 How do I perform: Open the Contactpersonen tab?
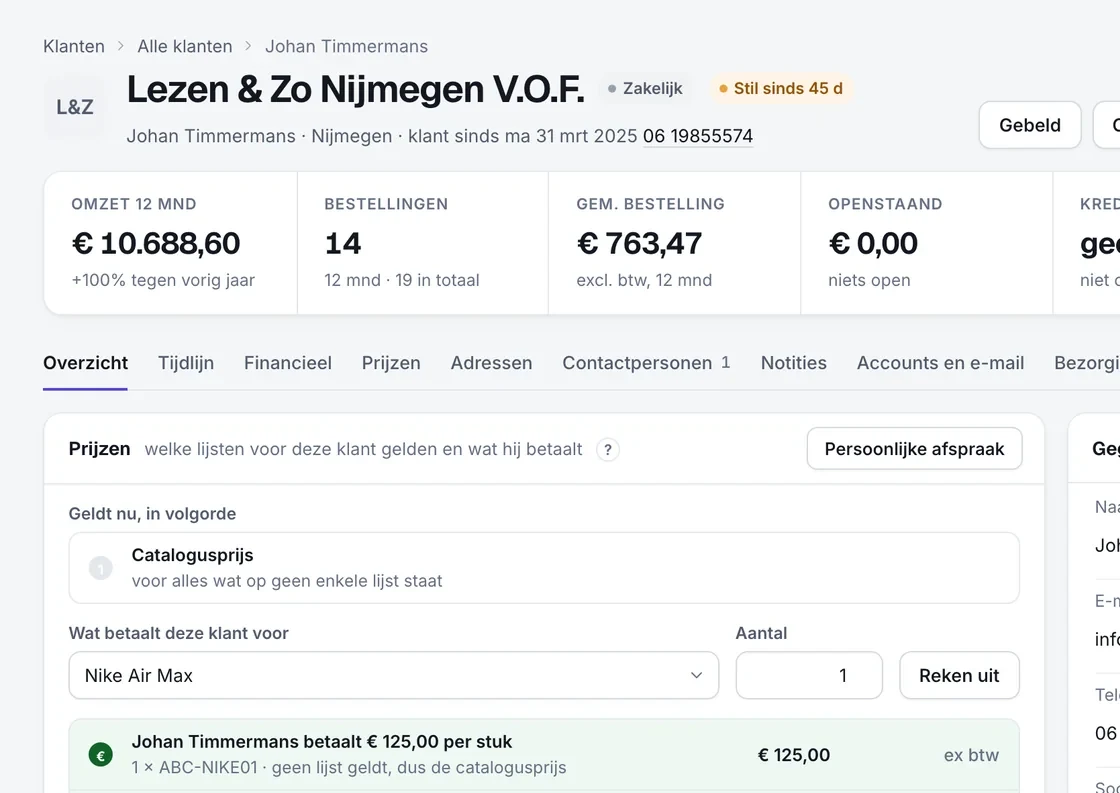coord(646,363)
